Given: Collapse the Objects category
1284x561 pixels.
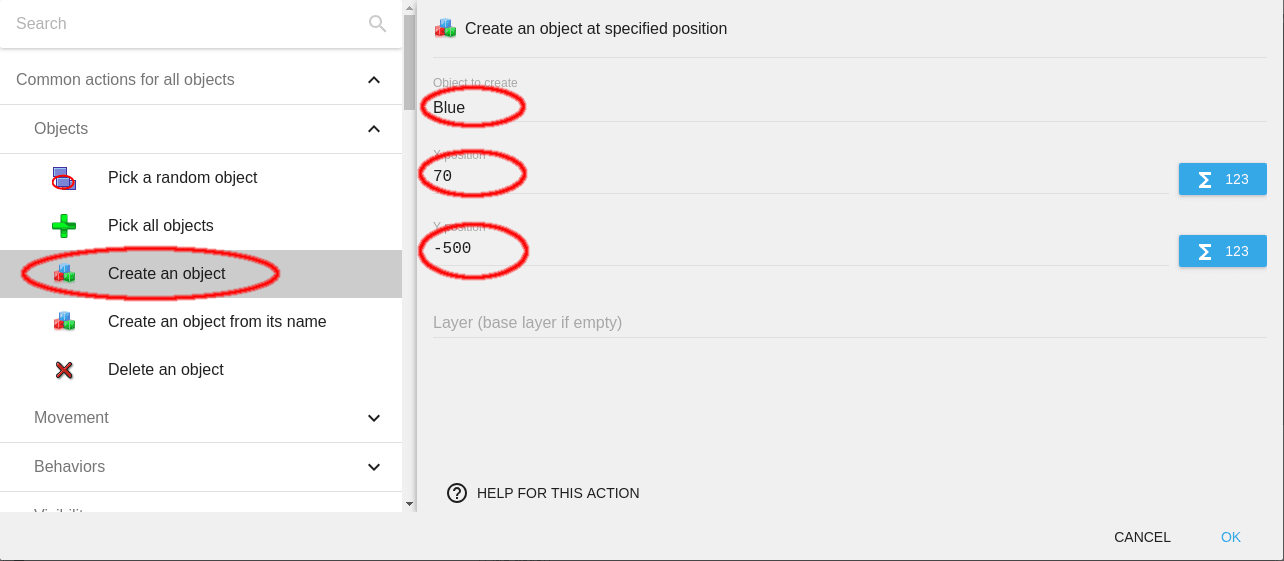Looking at the screenshot, I should point(373,129).
